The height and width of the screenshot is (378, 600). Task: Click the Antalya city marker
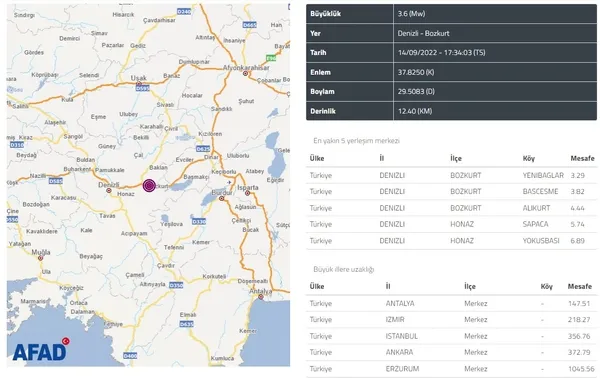[x=261, y=297]
